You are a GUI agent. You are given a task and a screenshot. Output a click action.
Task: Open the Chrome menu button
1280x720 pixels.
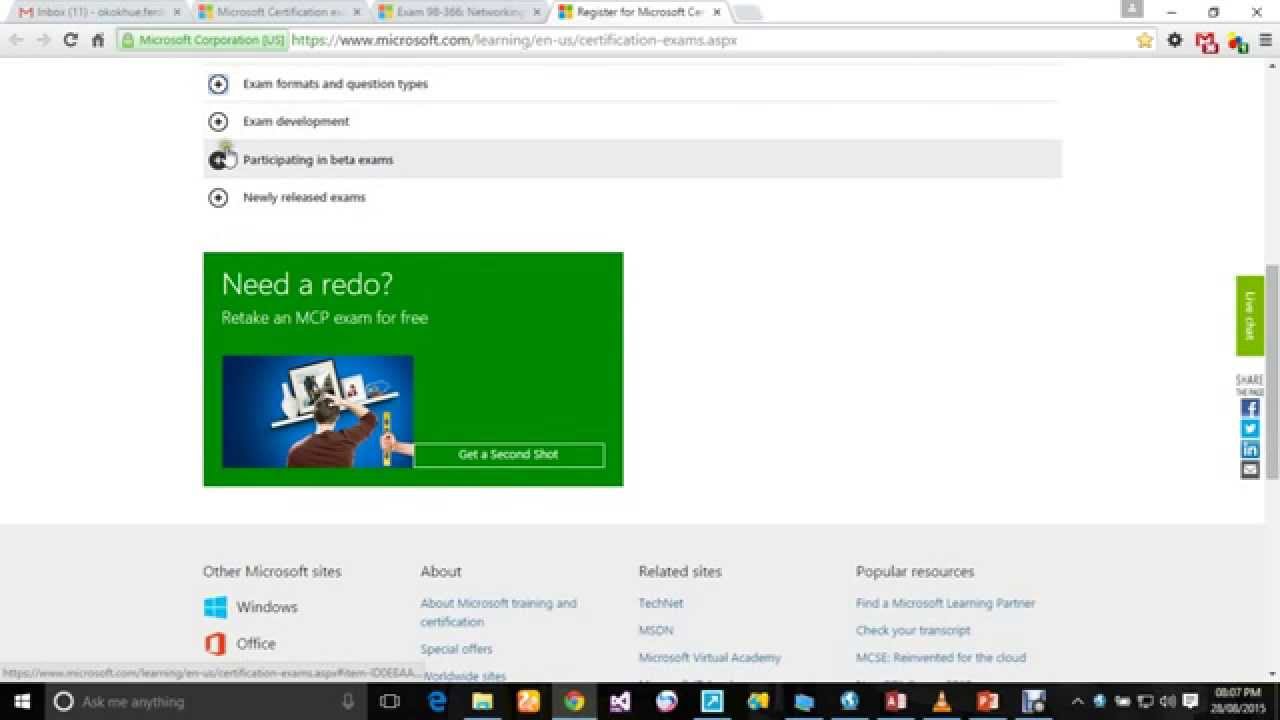pyautogui.click(x=1266, y=40)
